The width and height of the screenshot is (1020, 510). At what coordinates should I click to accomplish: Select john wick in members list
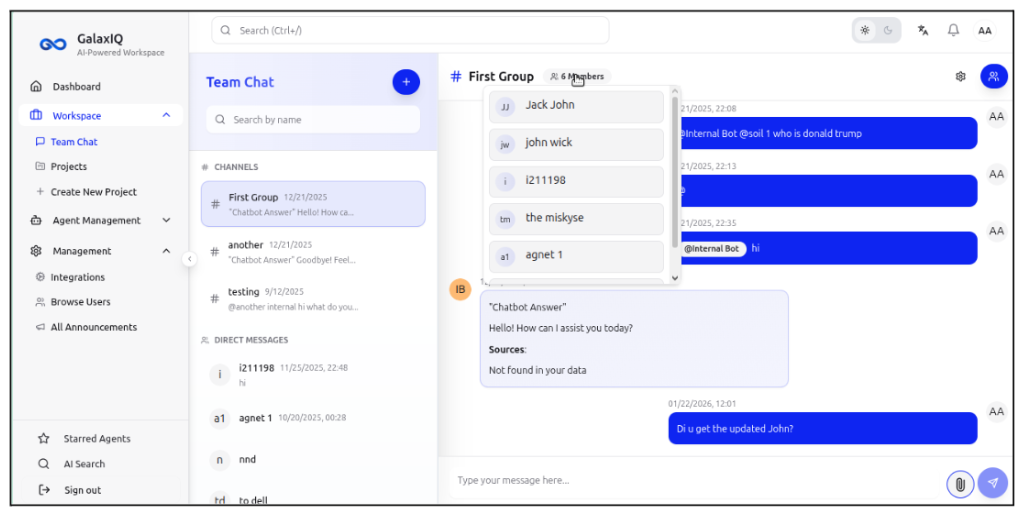[x=576, y=144]
